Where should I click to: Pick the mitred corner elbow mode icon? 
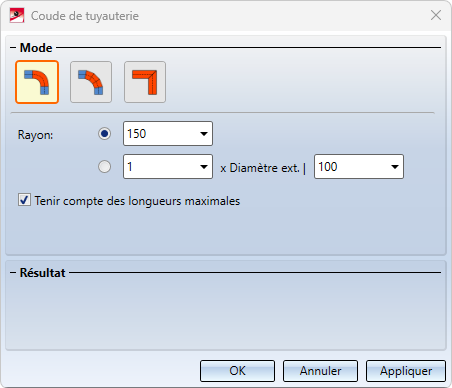tap(145, 82)
